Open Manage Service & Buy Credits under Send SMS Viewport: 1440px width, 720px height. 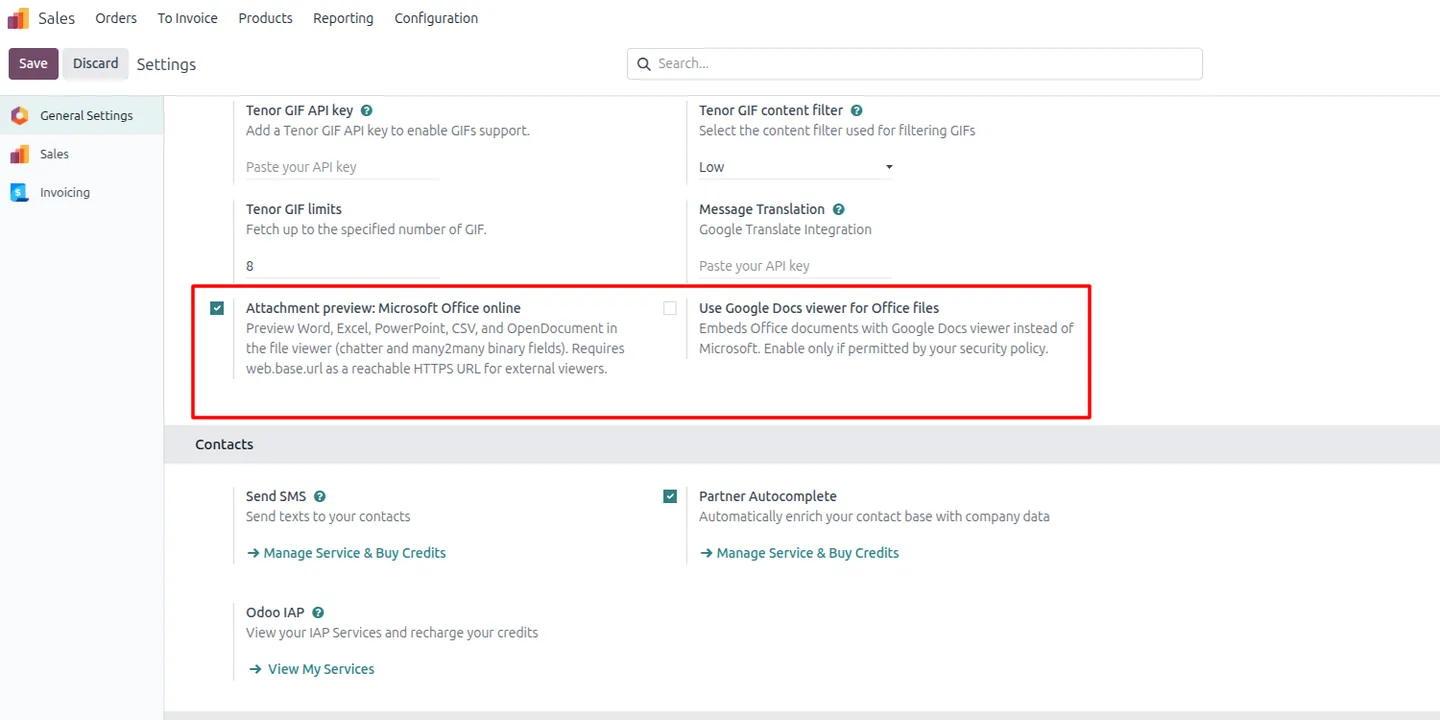[x=346, y=553]
